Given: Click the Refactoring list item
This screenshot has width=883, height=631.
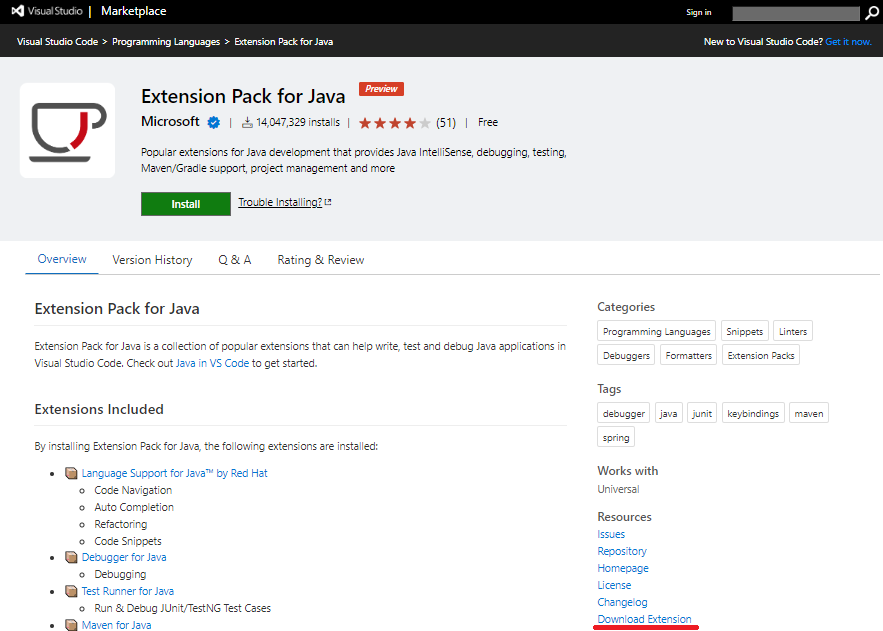Looking at the screenshot, I should [121, 524].
